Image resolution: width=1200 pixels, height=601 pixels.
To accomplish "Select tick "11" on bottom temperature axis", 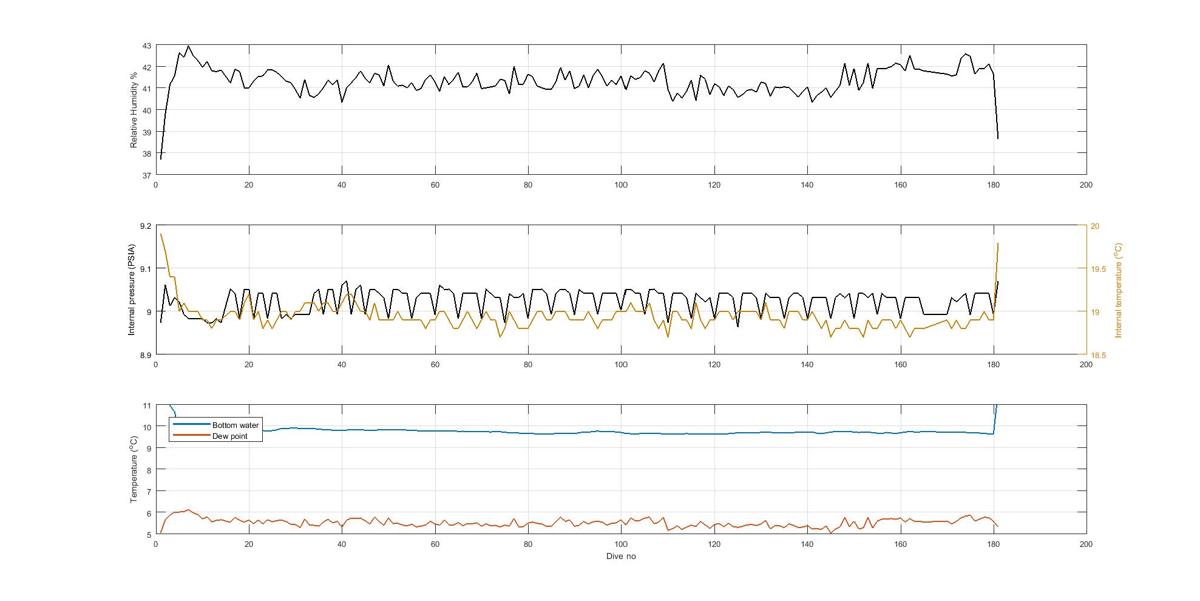I will (x=146, y=406).
